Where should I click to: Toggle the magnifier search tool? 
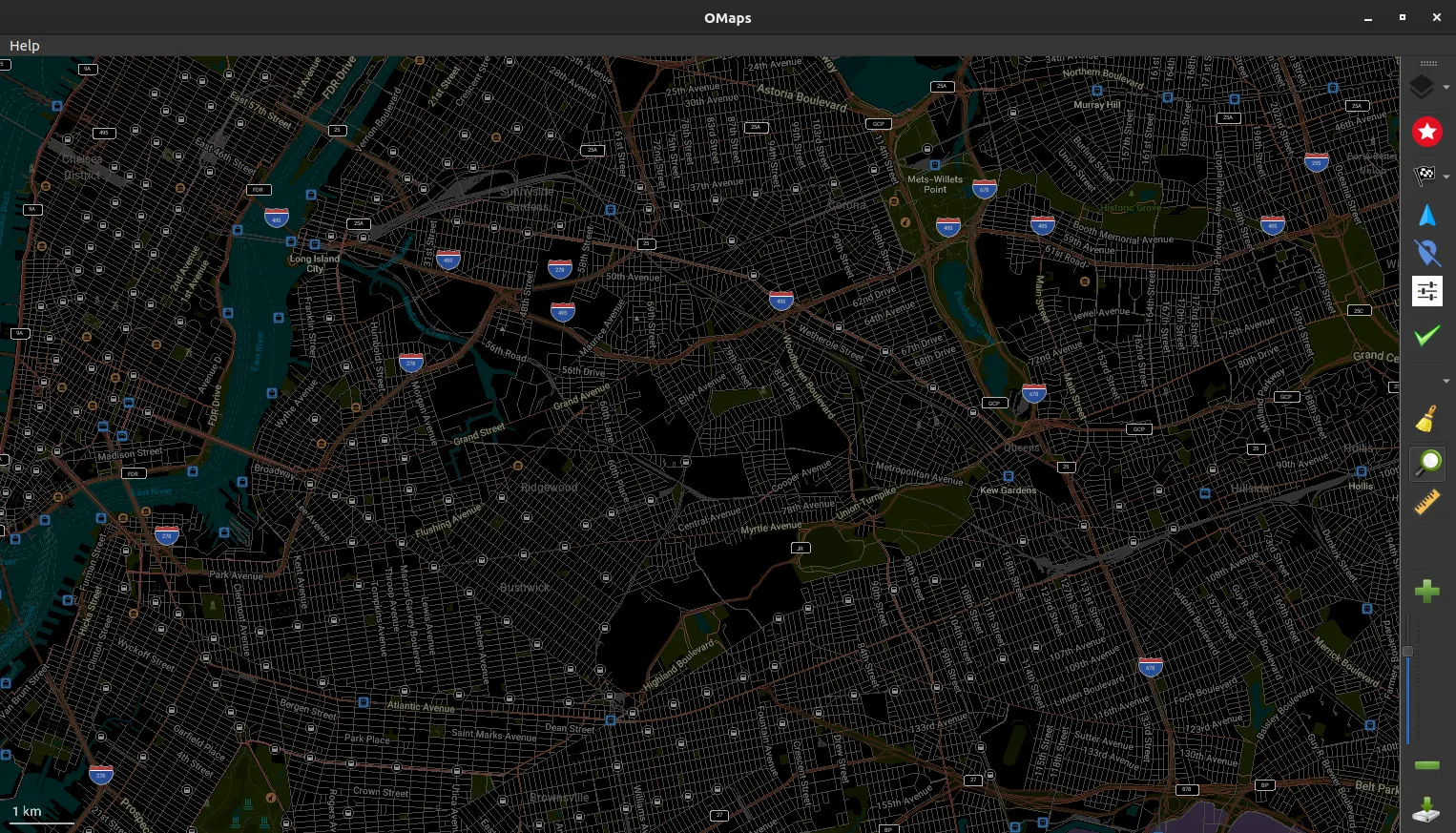(1427, 463)
